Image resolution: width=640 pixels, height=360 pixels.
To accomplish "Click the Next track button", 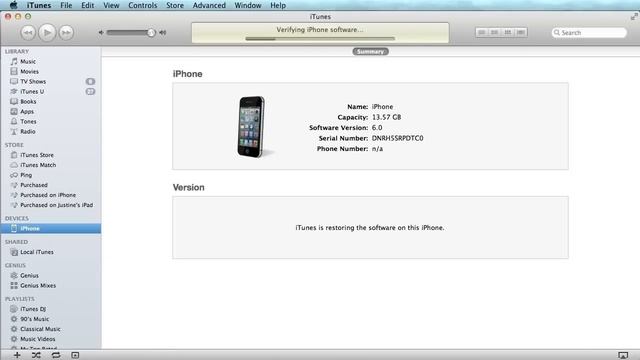I will pyautogui.click(x=66, y=32).
